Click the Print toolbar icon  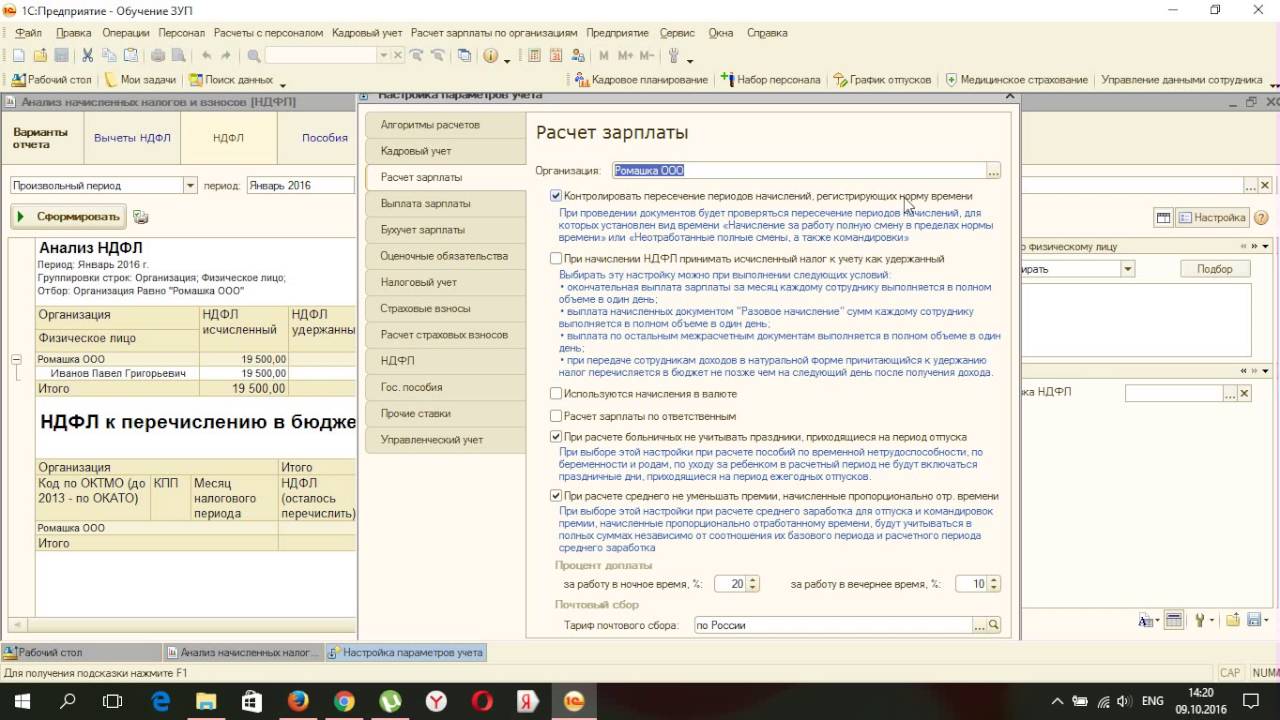(158, 56)
